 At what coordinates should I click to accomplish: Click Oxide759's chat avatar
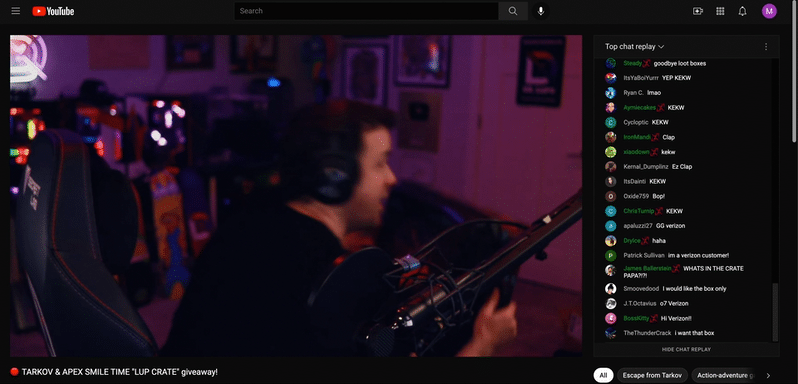click(611, 196)
